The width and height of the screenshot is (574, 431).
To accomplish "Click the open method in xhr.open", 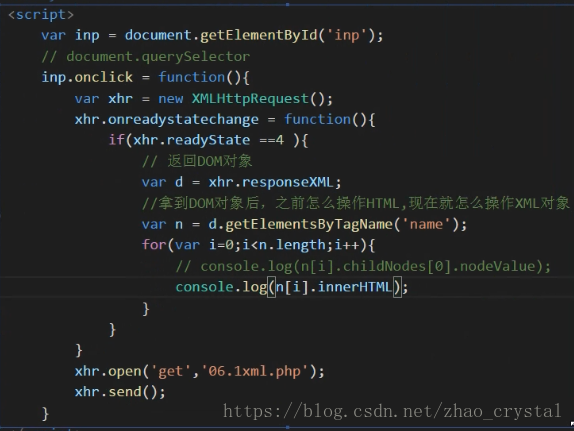I will click(124, 371).
